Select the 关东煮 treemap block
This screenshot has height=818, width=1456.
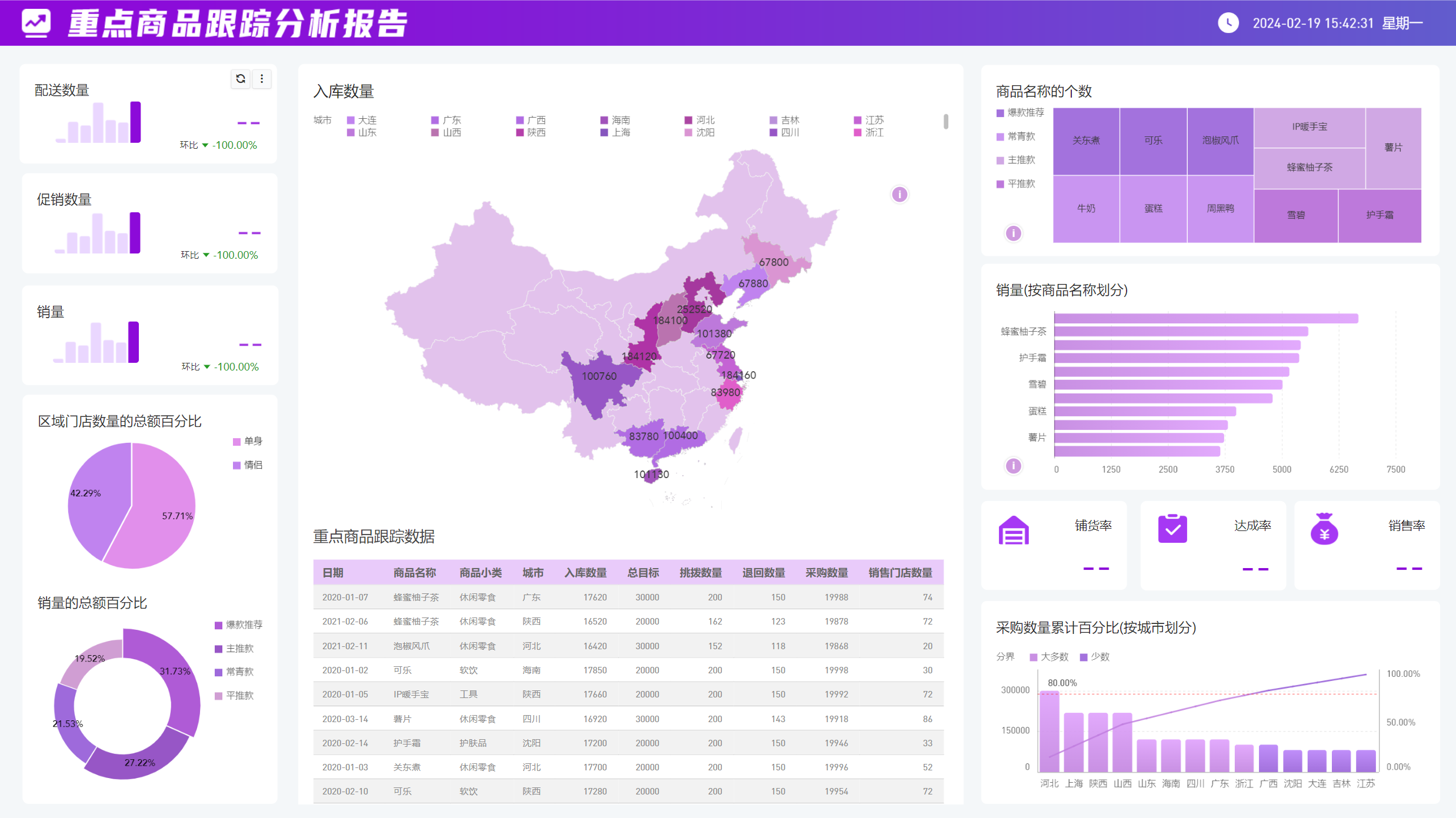tap(1085, 141)
